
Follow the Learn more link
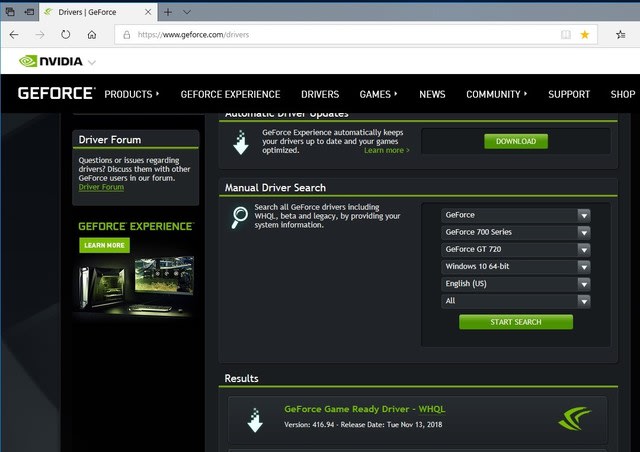(x=387, y=151)
